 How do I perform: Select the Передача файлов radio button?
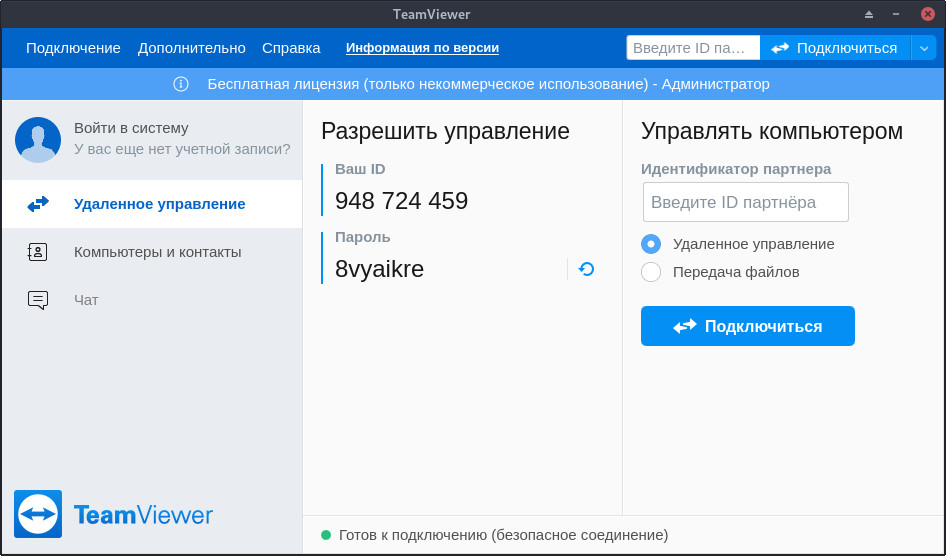click(x=651, y=272)
